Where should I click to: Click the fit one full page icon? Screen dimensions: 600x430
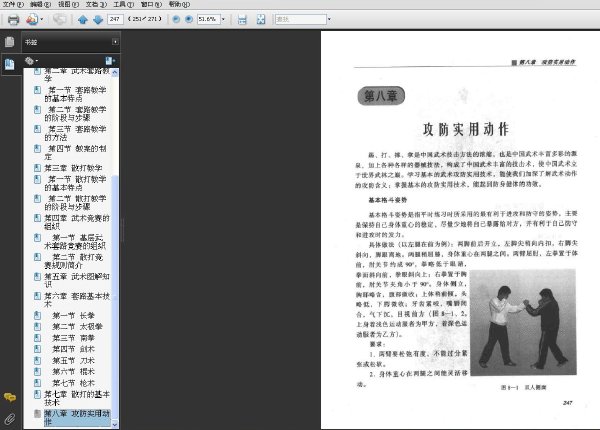point(261,20)
